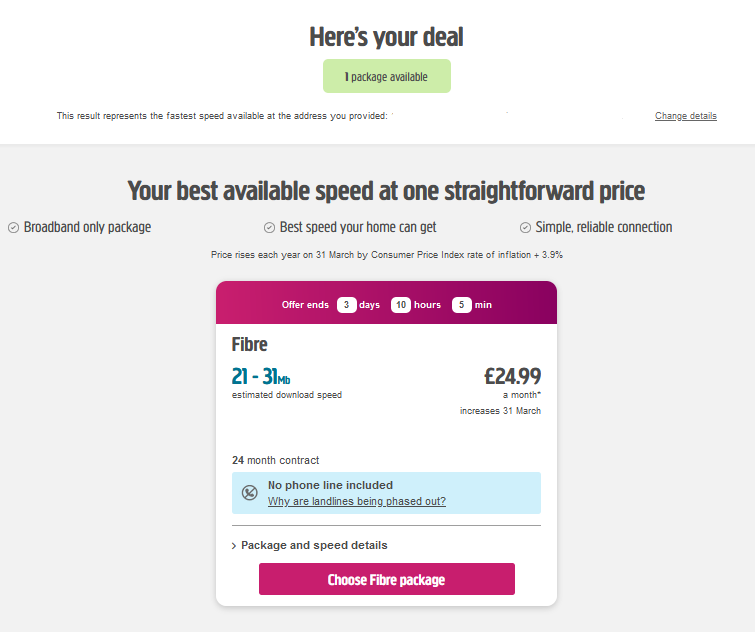
Task: Click the checkmark icon beside Broadband only package
Action: (x=14, y=228)
